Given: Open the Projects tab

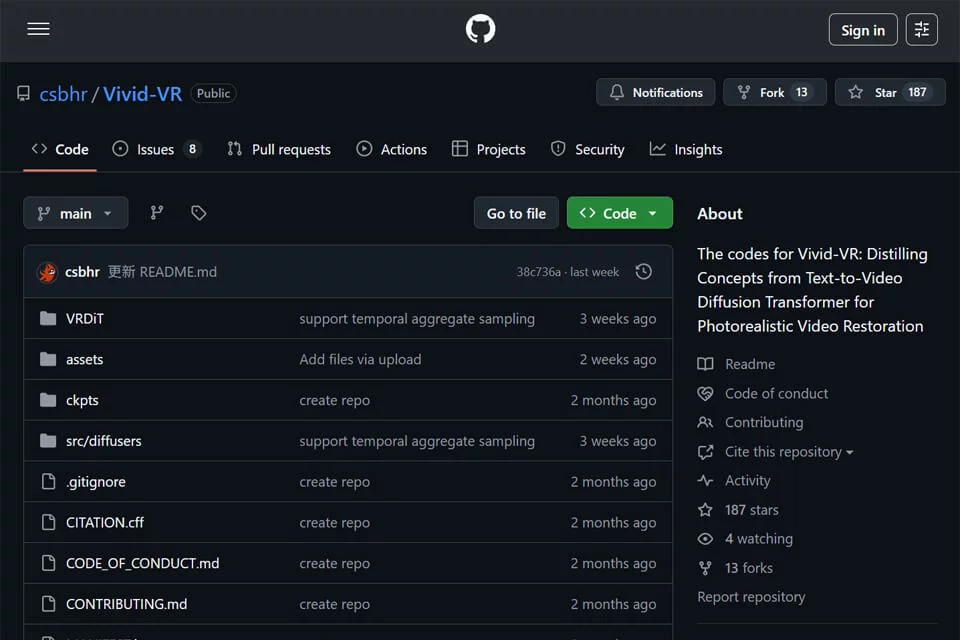Looking at the screenshot, I should pos(489,149).
